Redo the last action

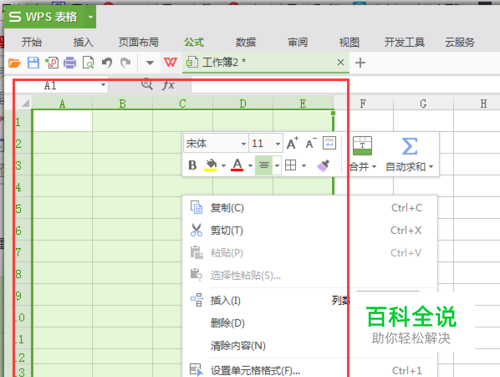point(126,63)
